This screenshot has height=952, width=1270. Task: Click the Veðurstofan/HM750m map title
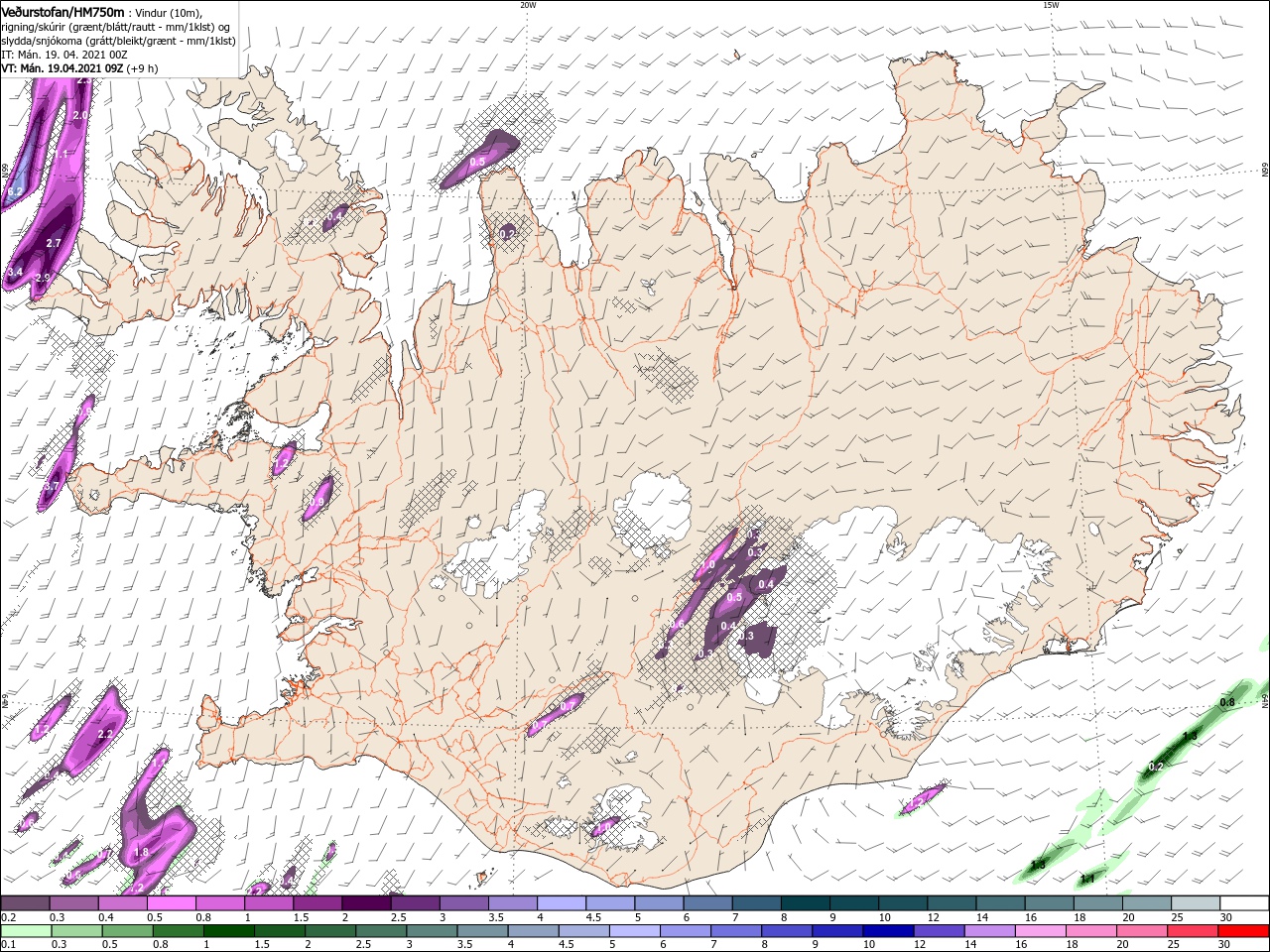click(63, 11)
